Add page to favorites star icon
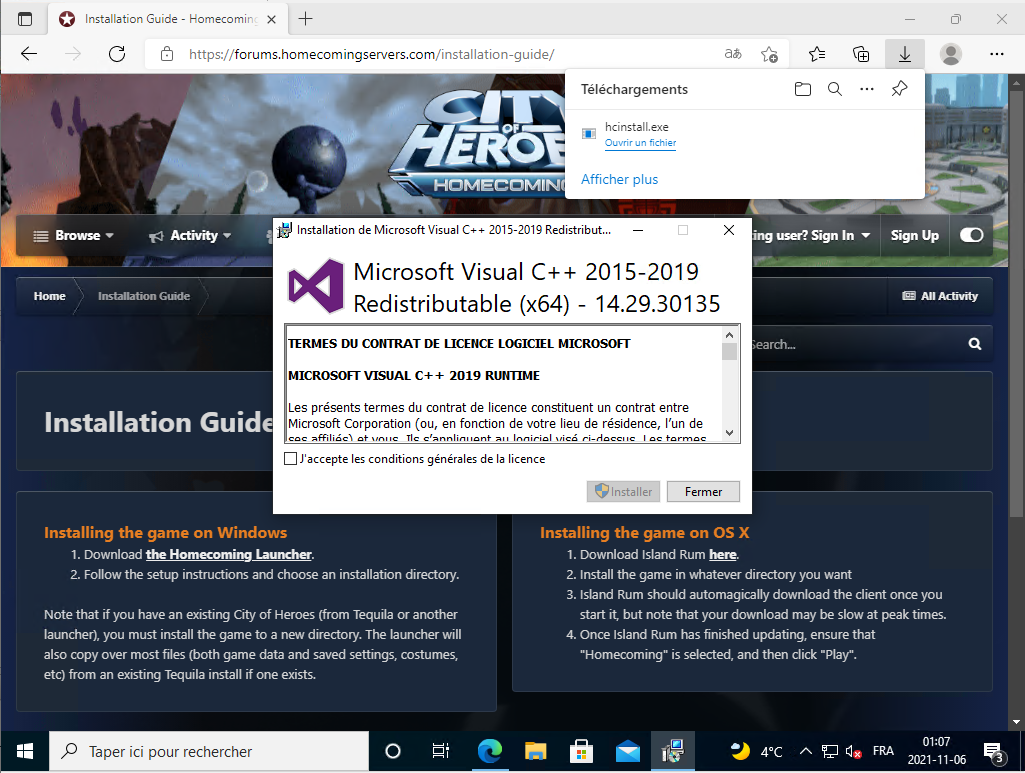Viewport: 1025px width, 773px height. click(x=769, y=54)
